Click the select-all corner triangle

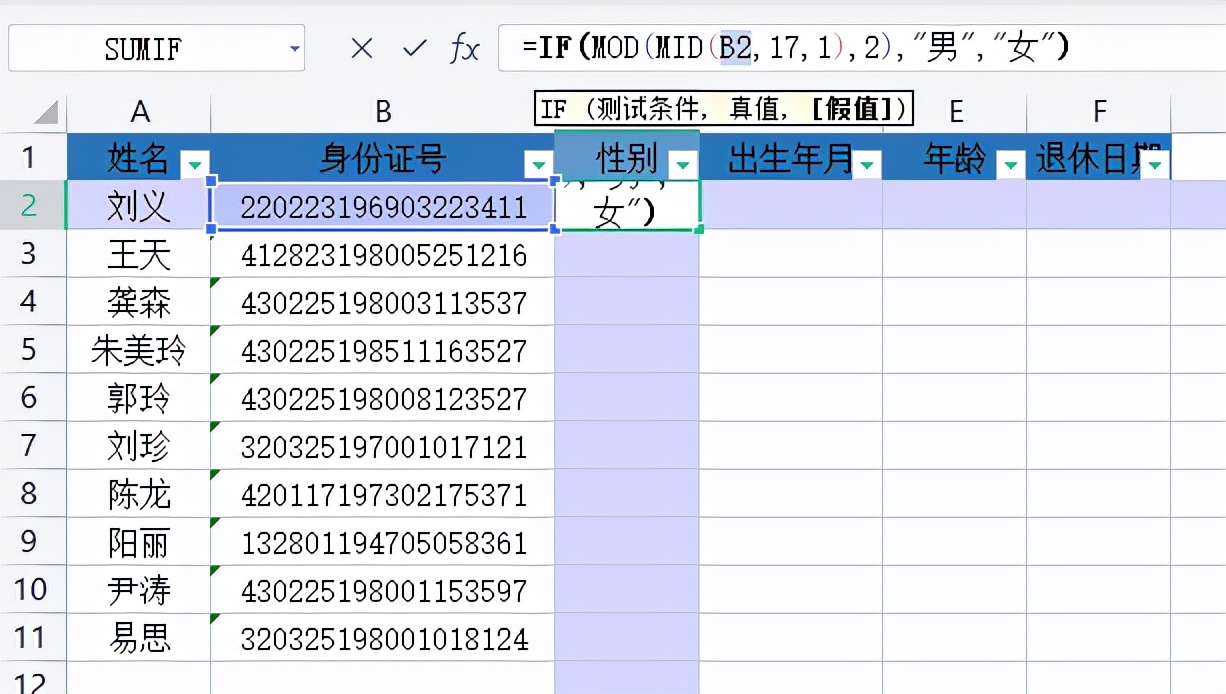point(46,111)
